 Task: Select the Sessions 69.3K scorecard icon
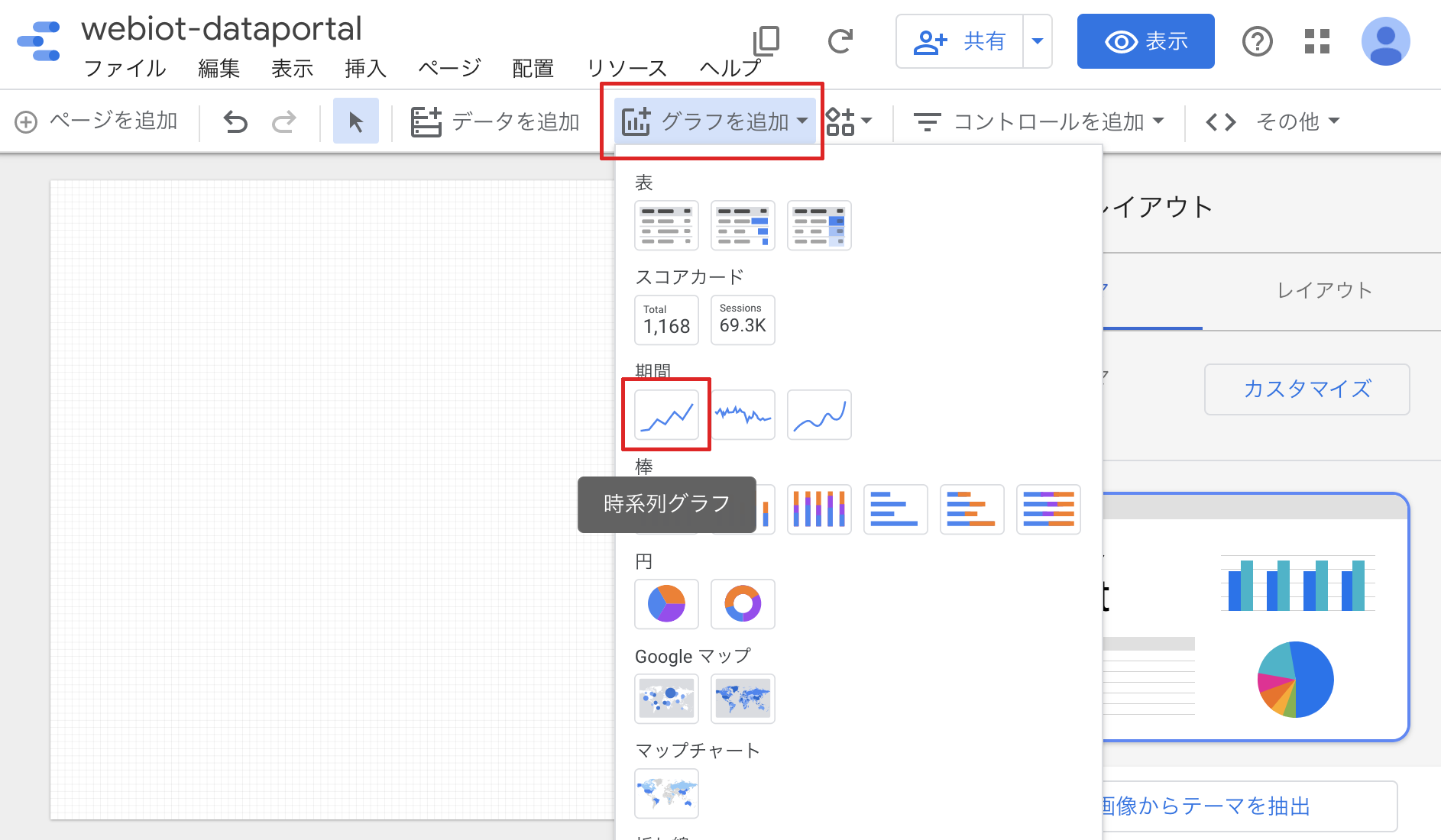click(x=742, y=320)
